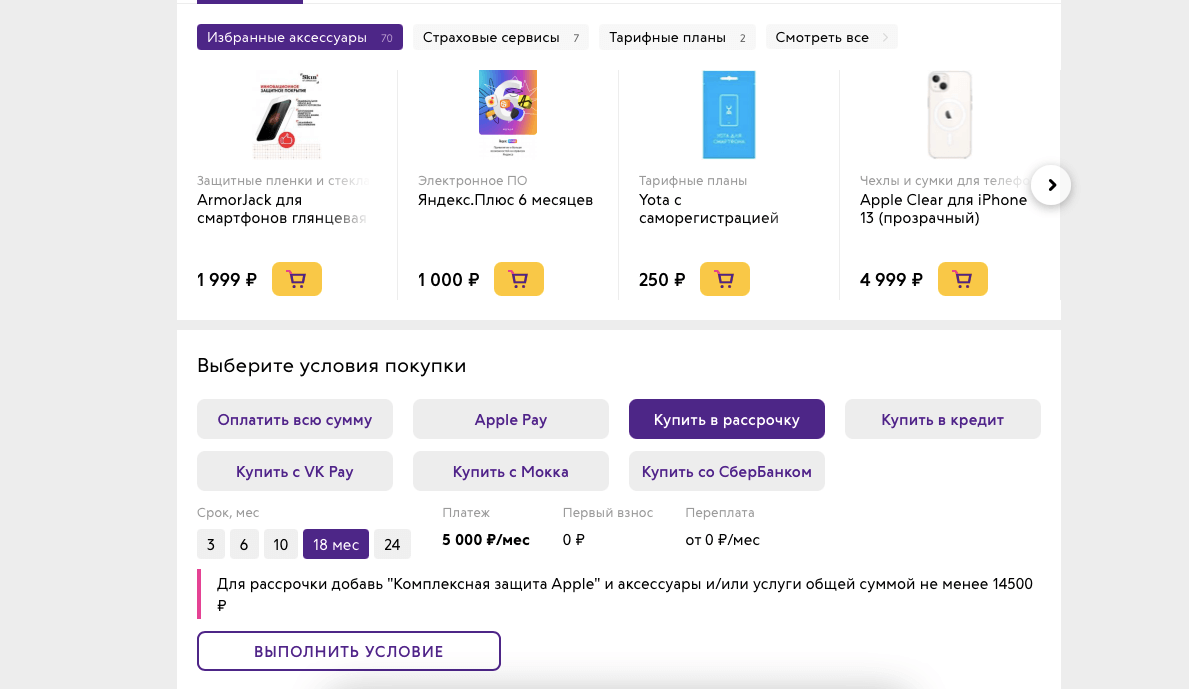Click cart icon under Яндекс.Плюс 6 месяцев
Viewport: 1189px width, 689px height.
(518, 279)
